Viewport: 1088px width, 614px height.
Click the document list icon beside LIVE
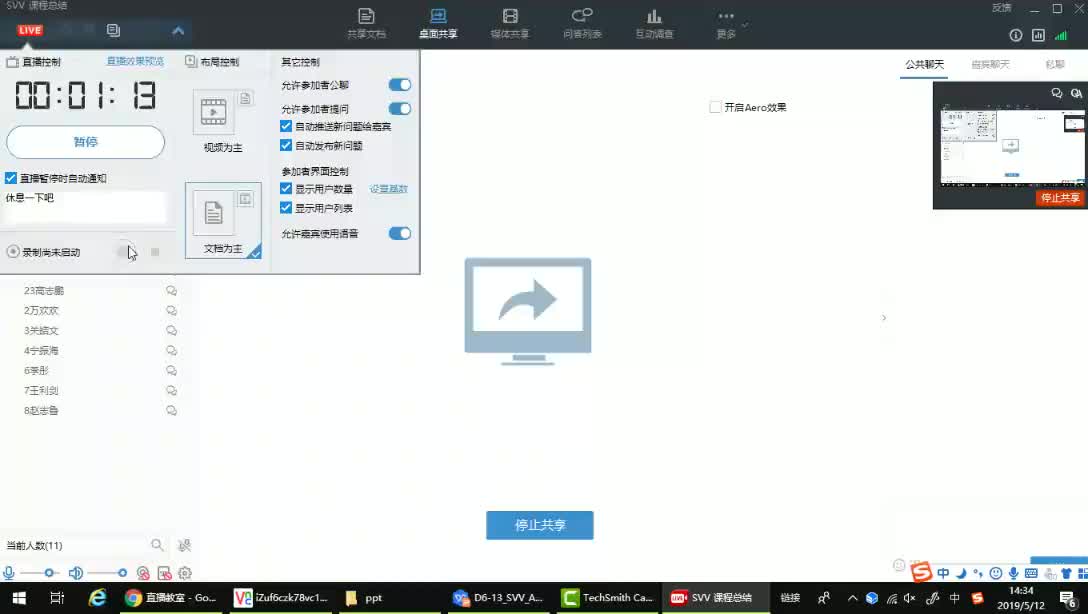tap(113, 30)
